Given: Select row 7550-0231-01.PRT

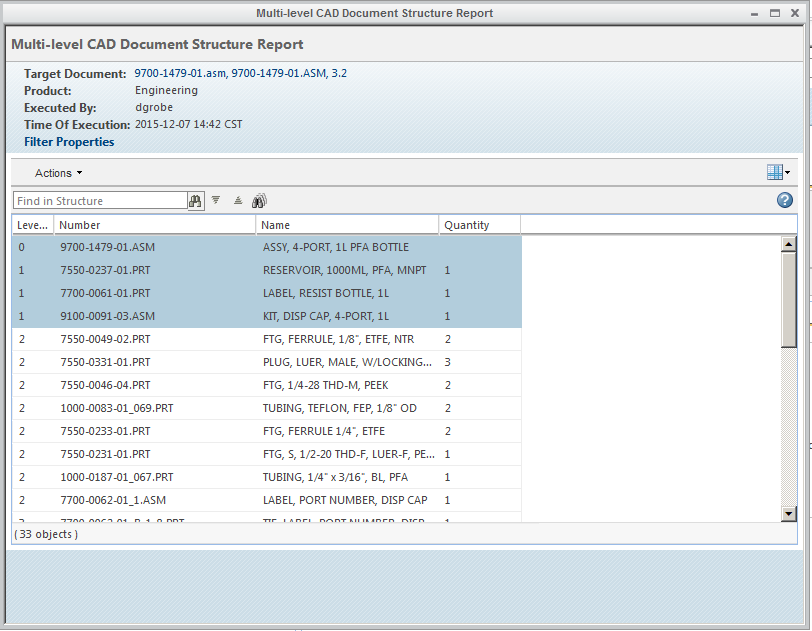Looking at the screenshot, I should [x=267, y=454].
